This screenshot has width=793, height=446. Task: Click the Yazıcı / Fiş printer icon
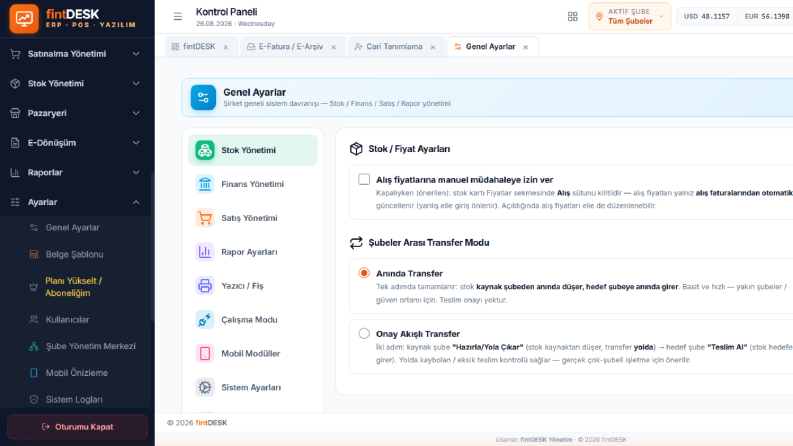205,286
